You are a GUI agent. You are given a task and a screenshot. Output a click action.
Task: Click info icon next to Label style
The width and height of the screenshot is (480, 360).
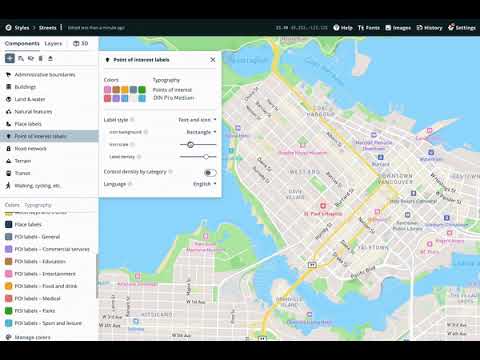click(132, 120)
